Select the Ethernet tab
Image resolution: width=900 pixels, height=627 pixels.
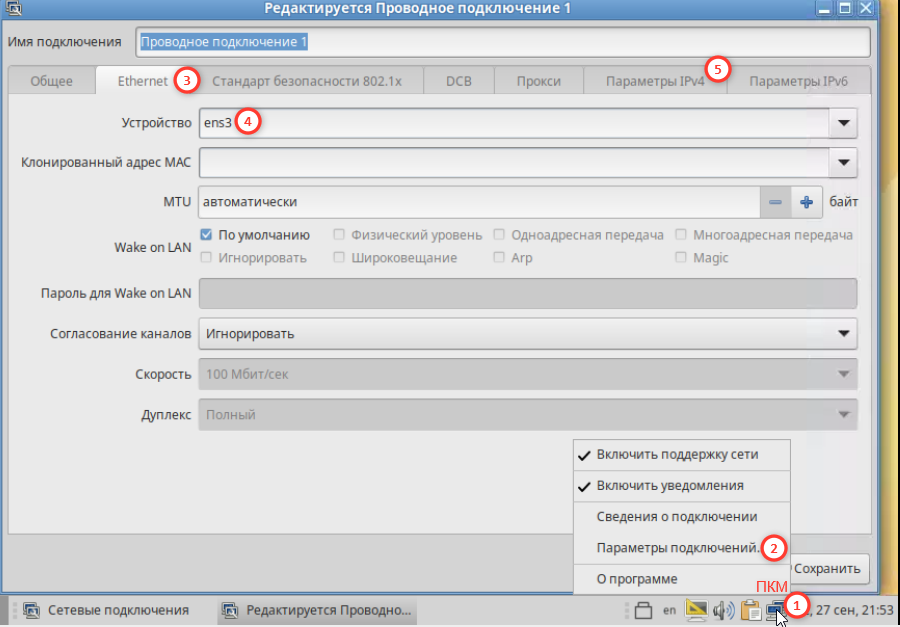[x=143, y=80]
